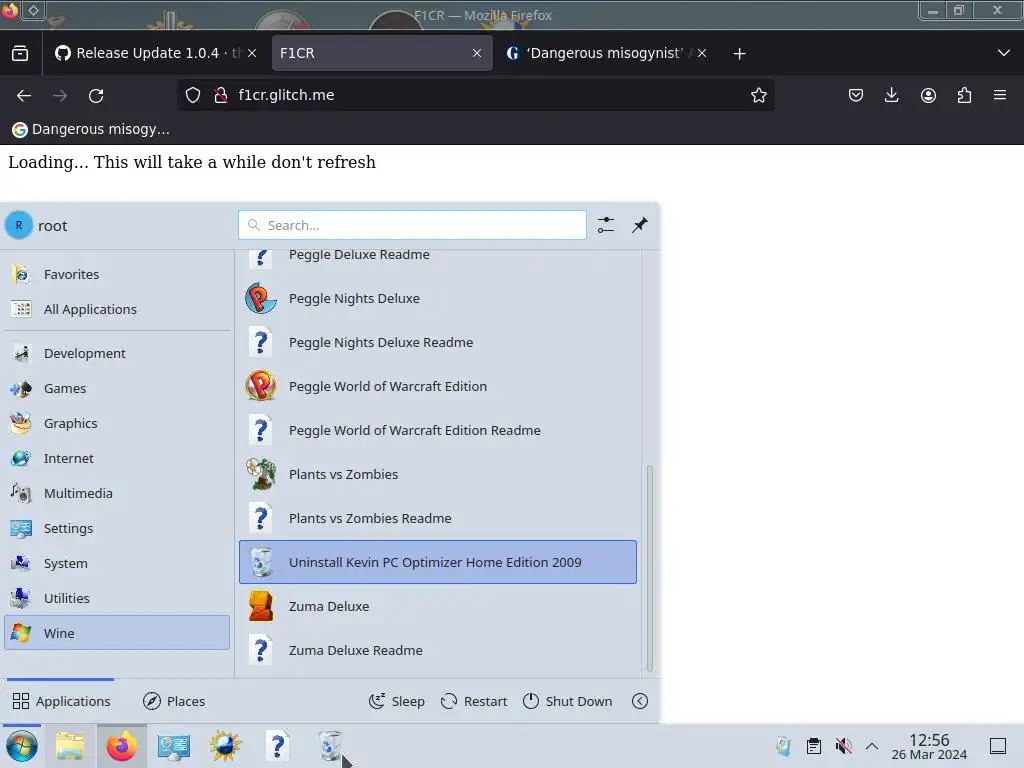Viewport: 1024px width, 768px height.
Task: Close the Release Update 1.0.4 tab
Action: 252,54
